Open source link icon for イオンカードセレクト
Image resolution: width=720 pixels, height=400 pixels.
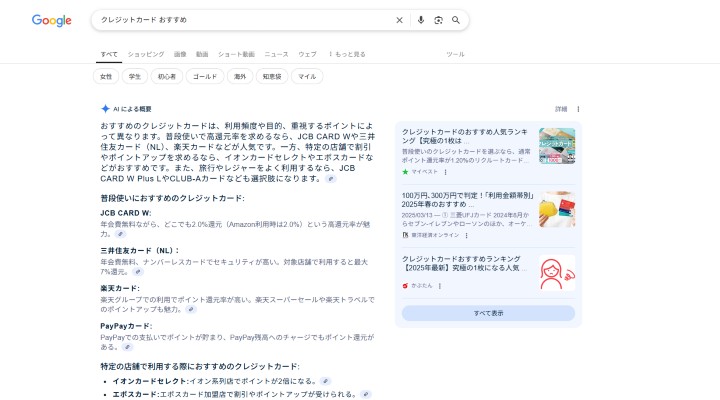pyautogui.click(x=325, y=381)
